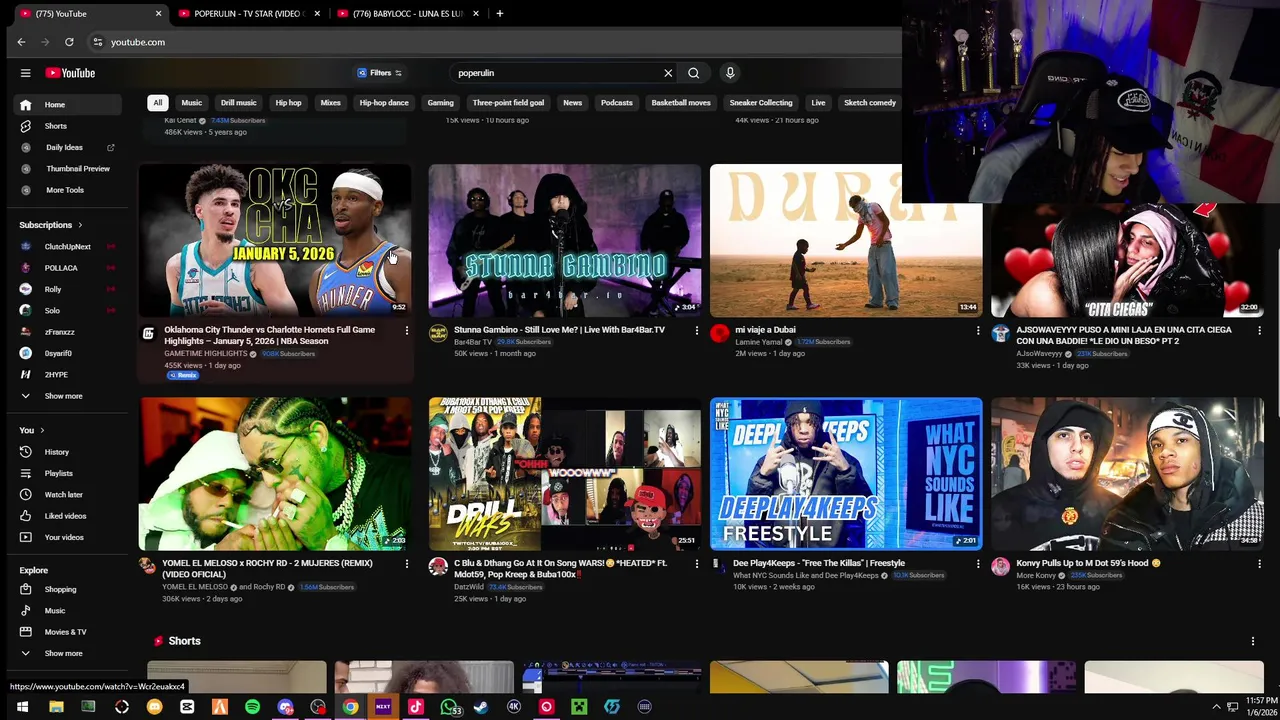Viewport: 1280px width, 720px height.
Task: Start voice search with the microphone
Action: [730, 73]
